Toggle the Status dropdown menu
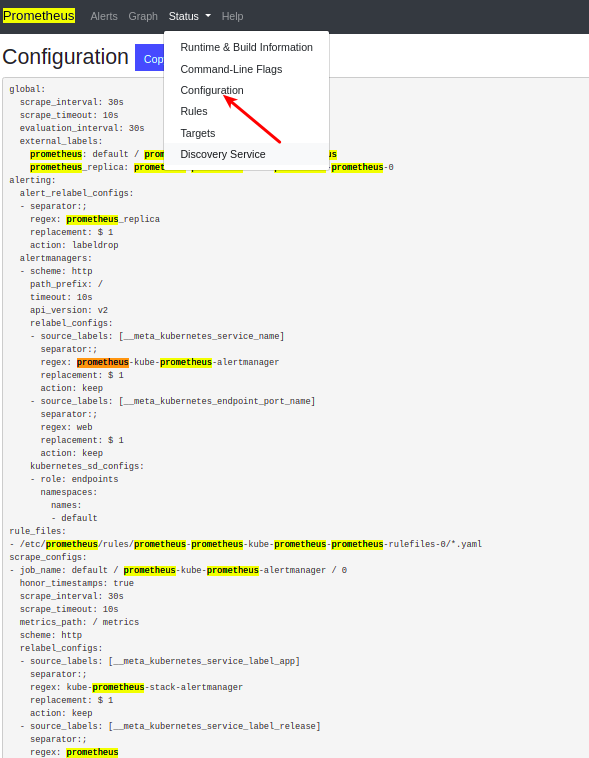 190,16
